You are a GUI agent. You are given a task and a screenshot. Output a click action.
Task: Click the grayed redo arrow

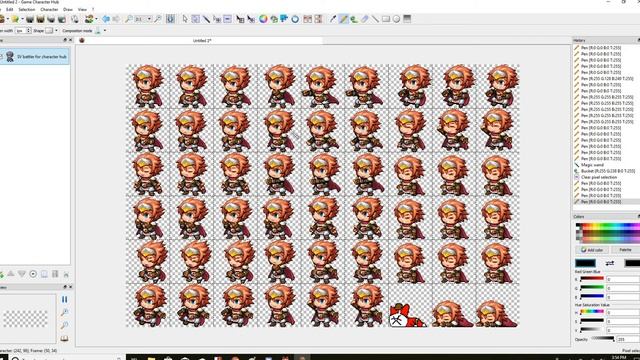tap(116, 19)
